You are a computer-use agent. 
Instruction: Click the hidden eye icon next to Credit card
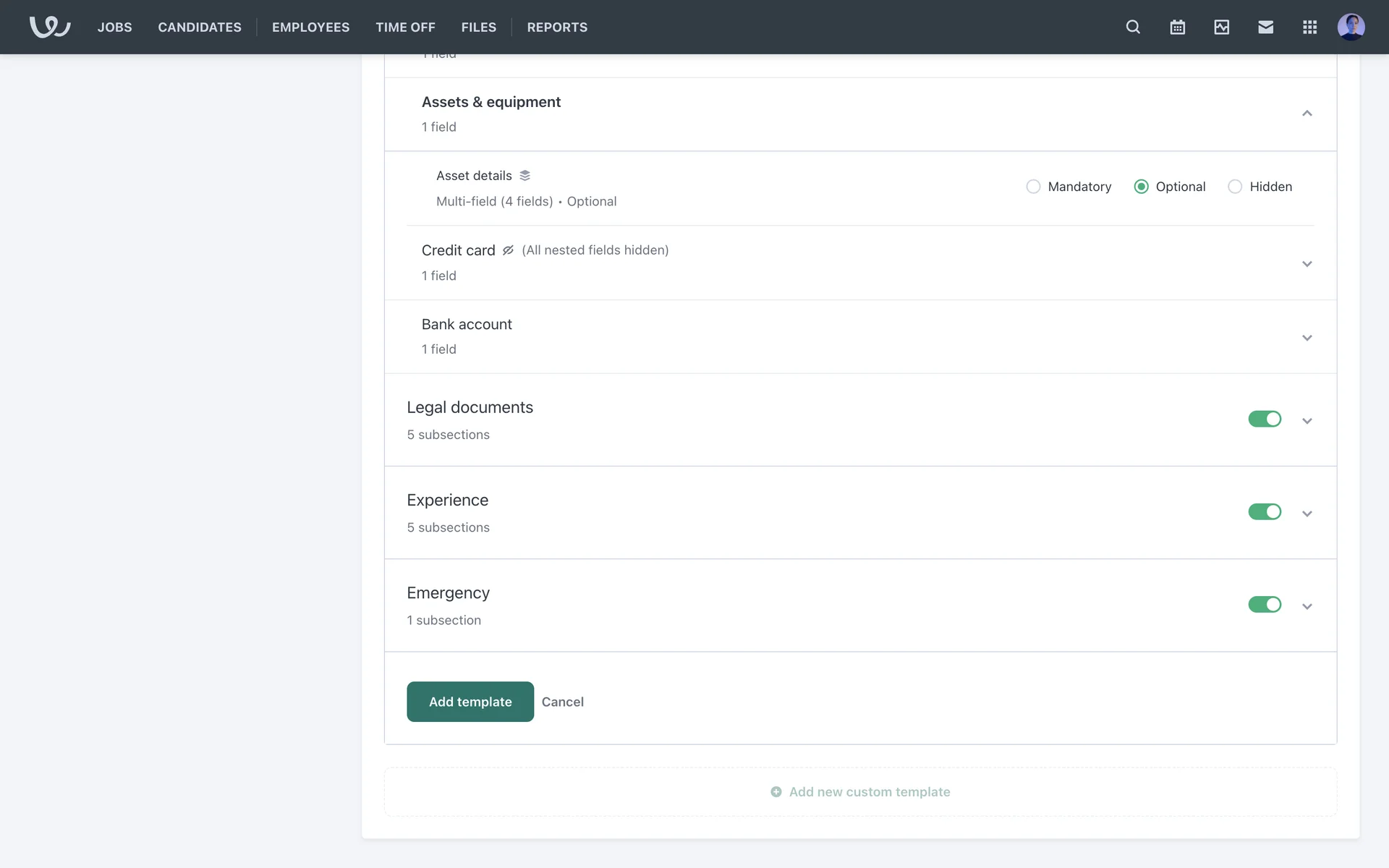508,250
